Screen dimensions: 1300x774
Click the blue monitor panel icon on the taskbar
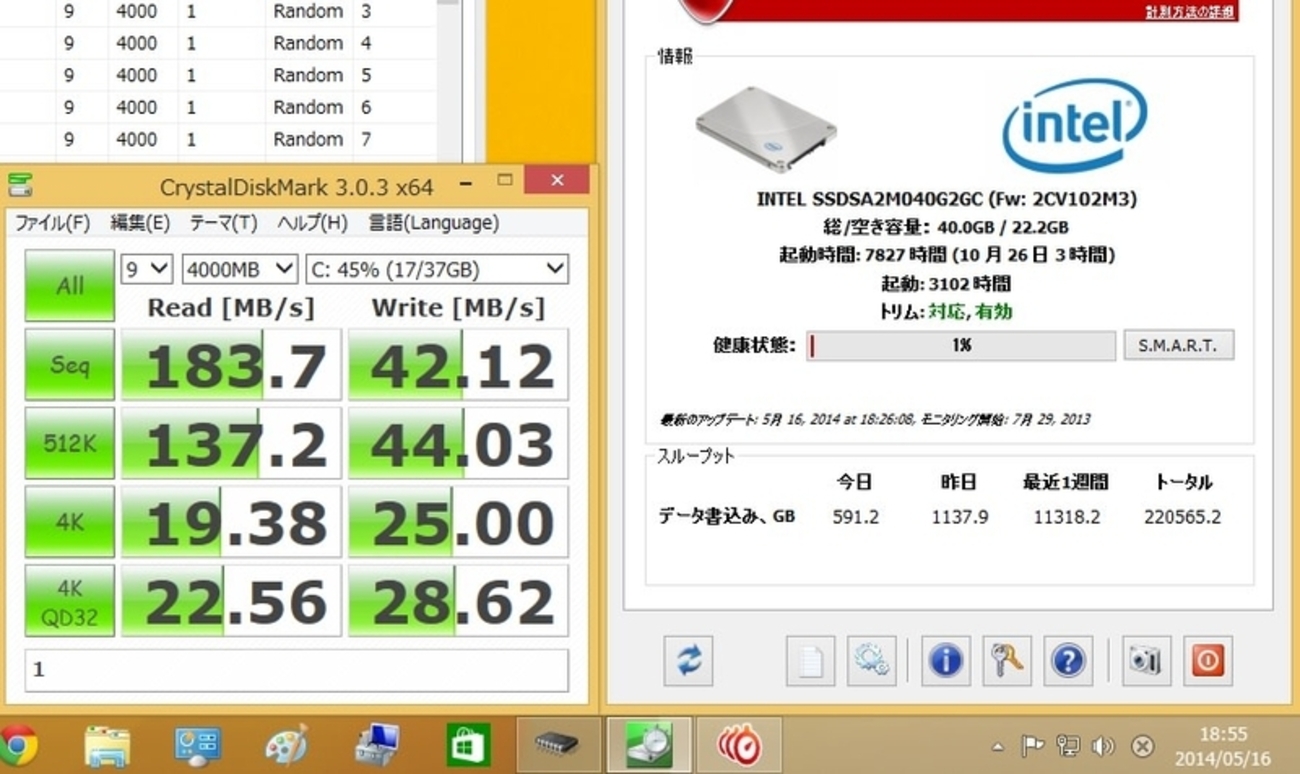pos(197,745)
